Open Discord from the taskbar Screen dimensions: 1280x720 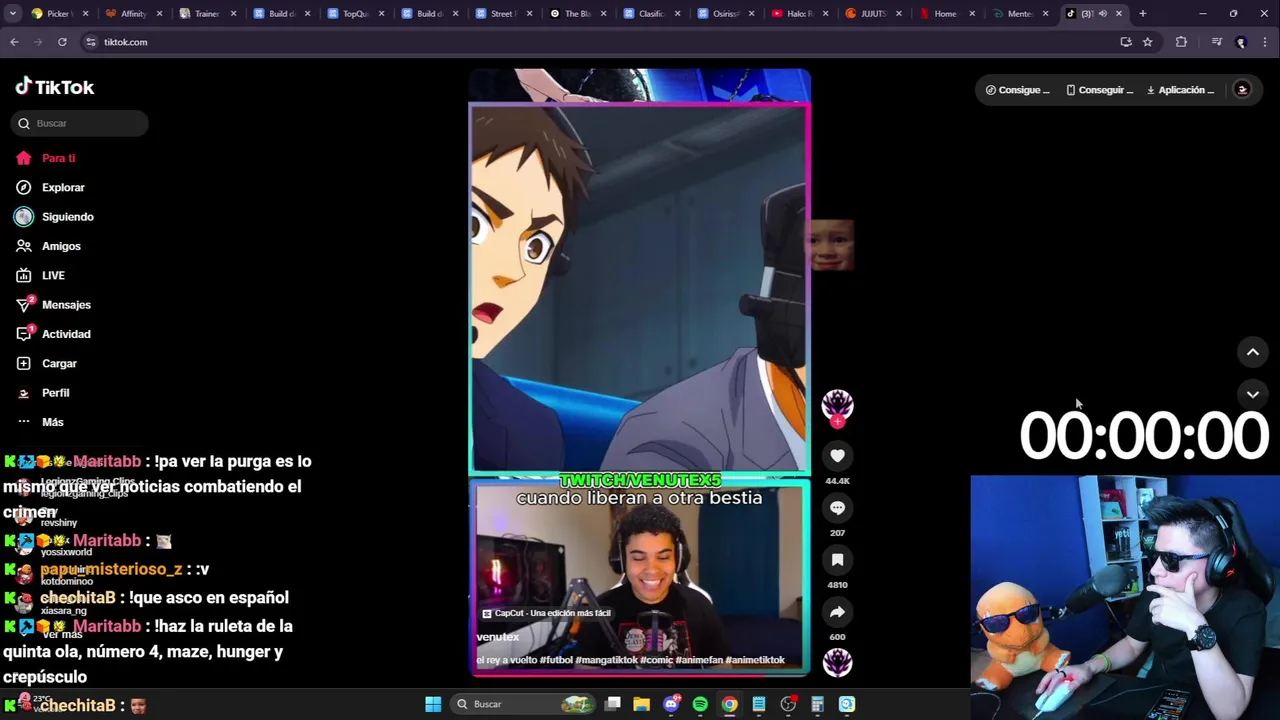point(671,704)
